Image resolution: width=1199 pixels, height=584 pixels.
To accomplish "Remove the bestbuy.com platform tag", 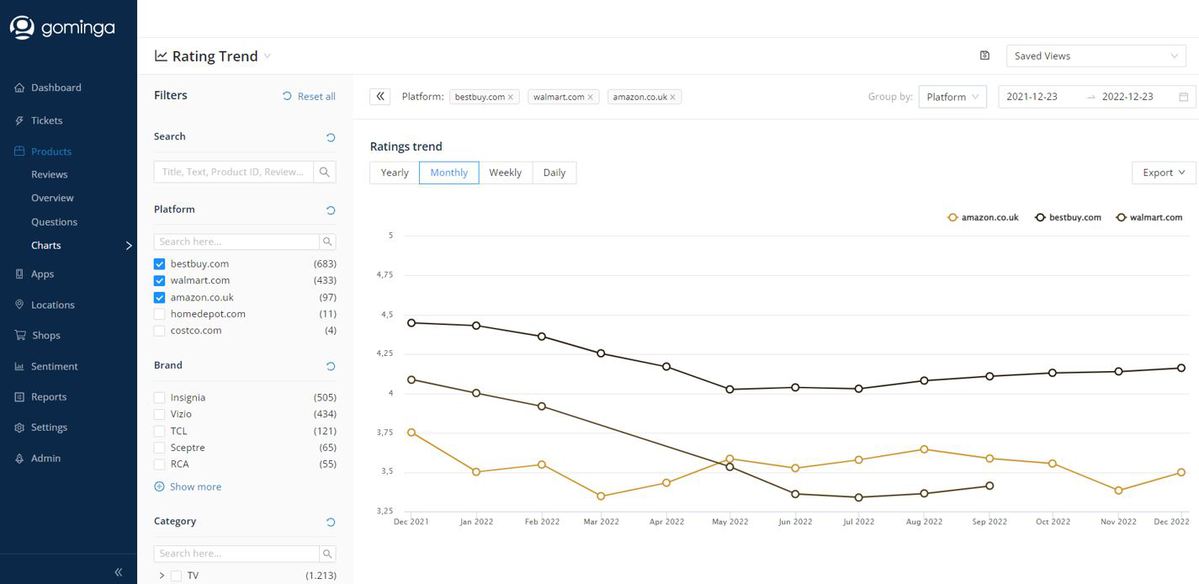I will point(511,97).
